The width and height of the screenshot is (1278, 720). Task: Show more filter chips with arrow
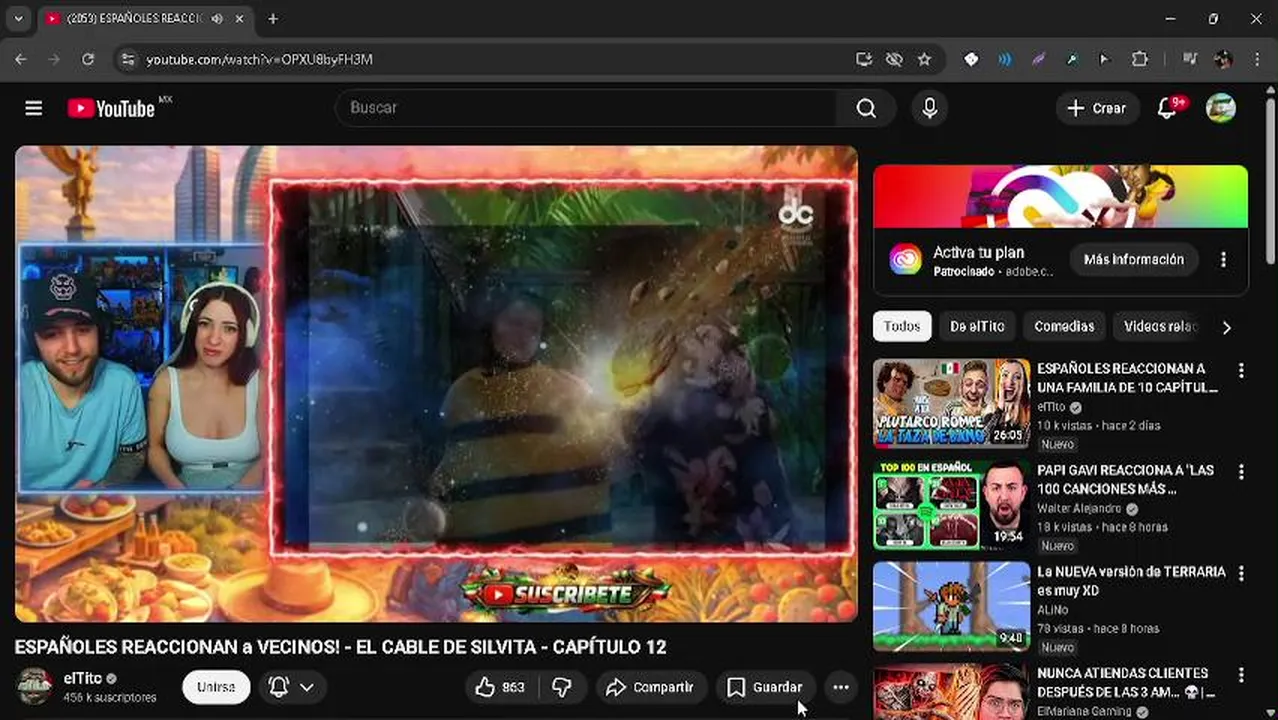tap(1227, 326)
